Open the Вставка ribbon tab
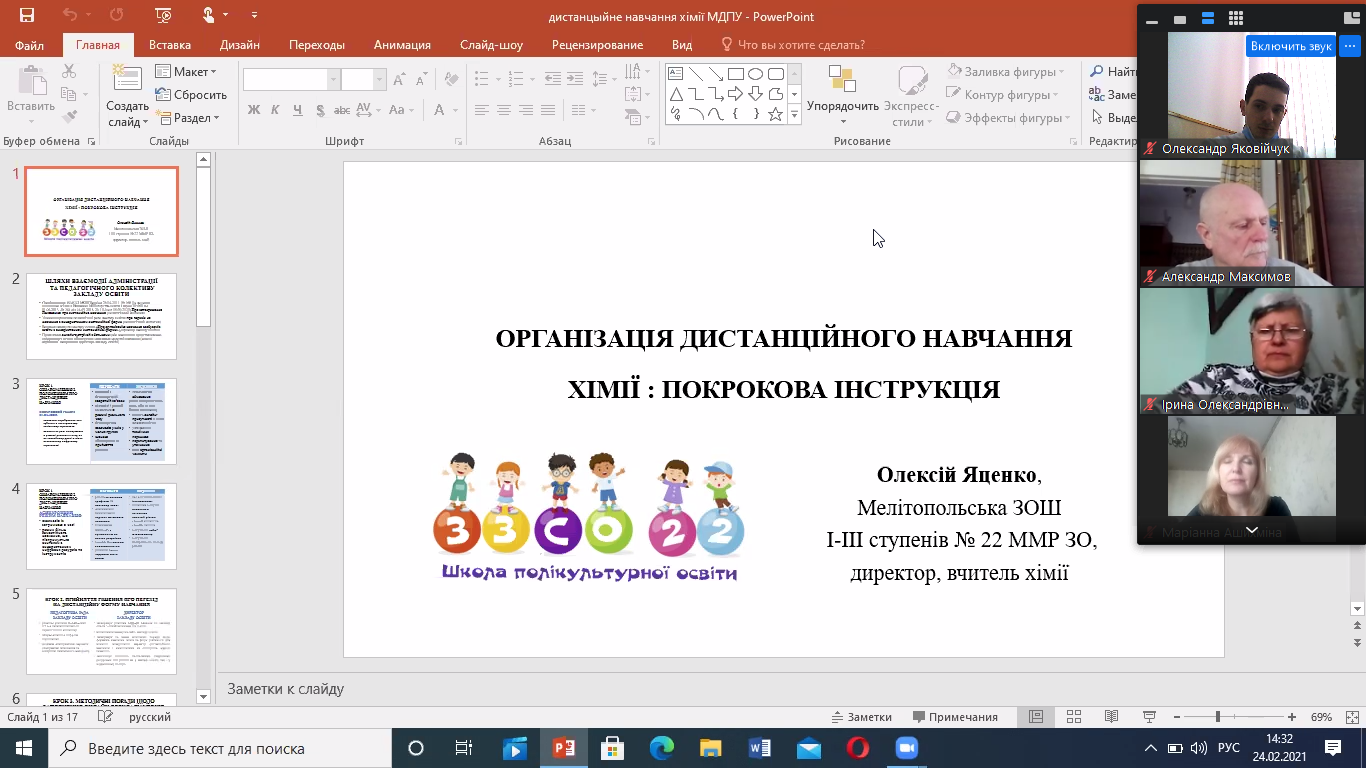The height and width of the screenshot is (768, 1366). (x=170, y=45)
